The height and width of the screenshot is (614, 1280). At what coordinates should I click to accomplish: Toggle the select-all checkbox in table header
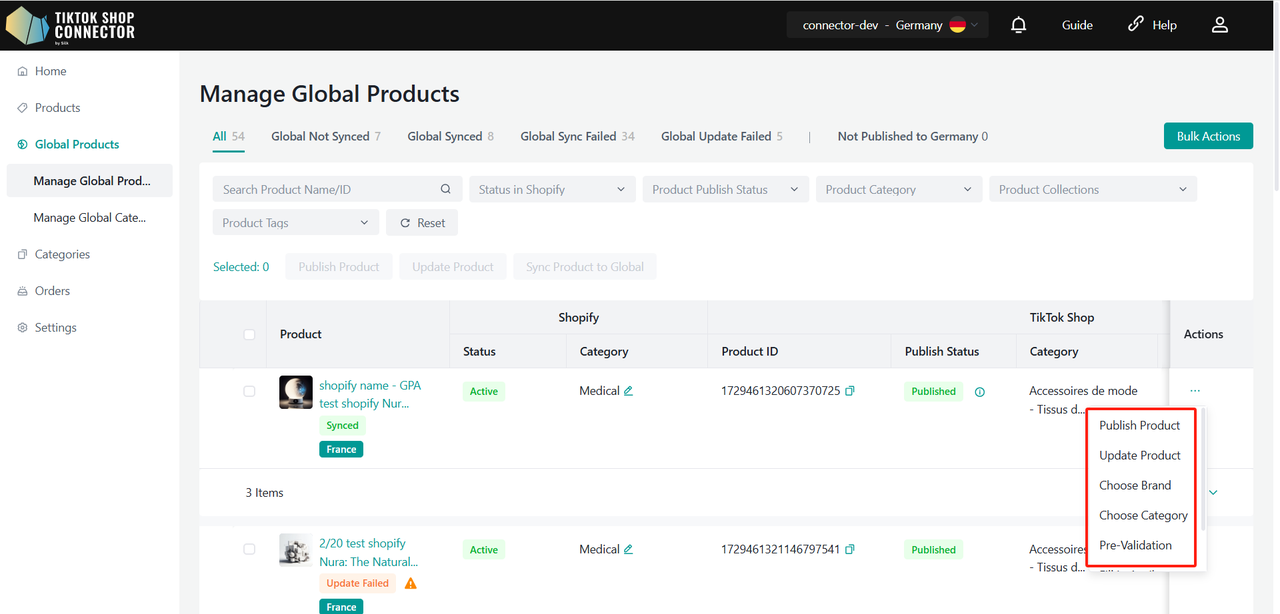click(x=249, y=334)
